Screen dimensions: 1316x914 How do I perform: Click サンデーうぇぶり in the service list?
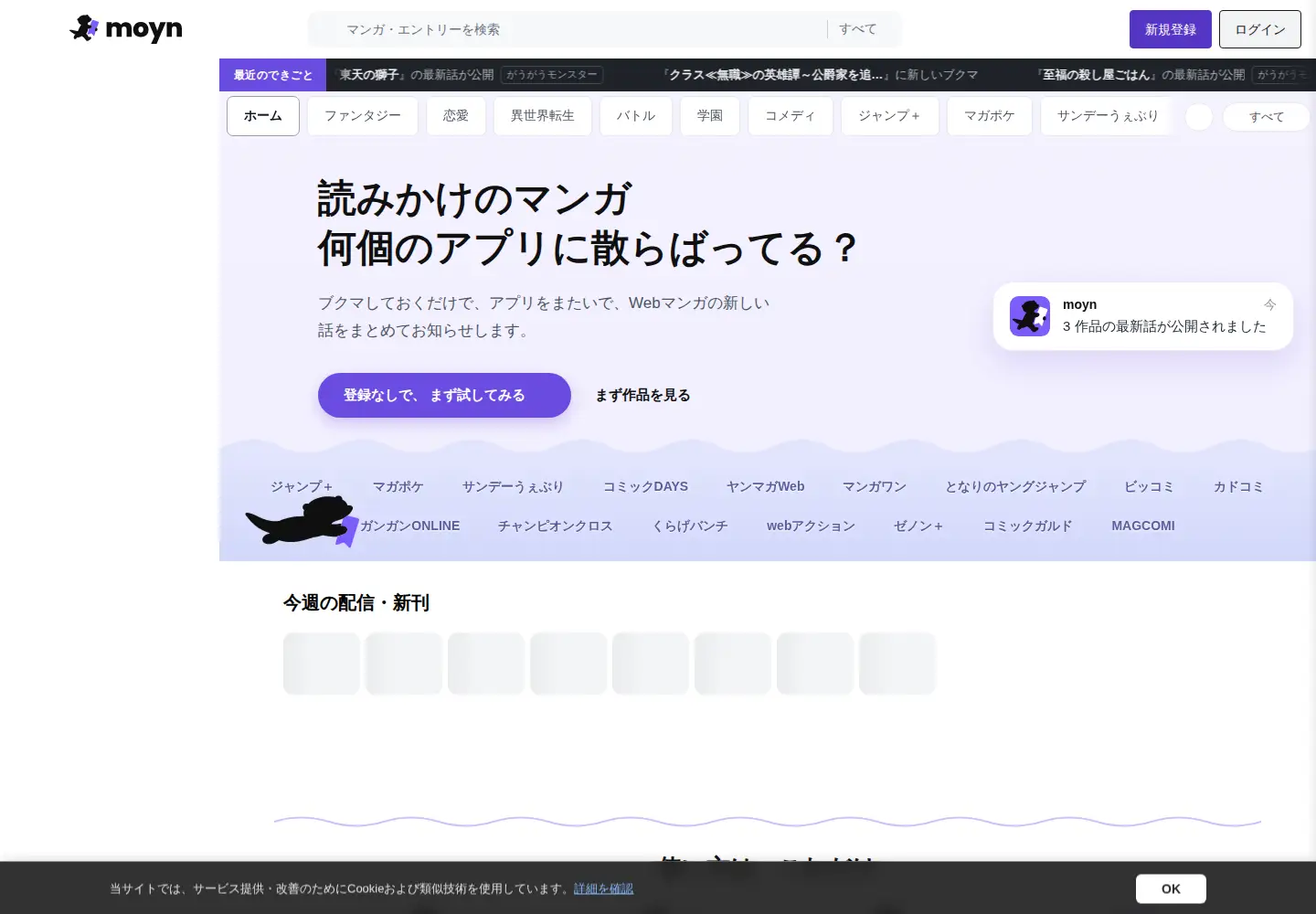pyautogui.click(x=513, y=486)
